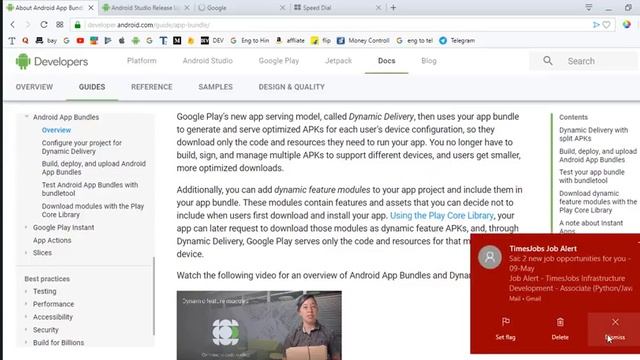Open the Jetpack menu item

tap(338, 61)
